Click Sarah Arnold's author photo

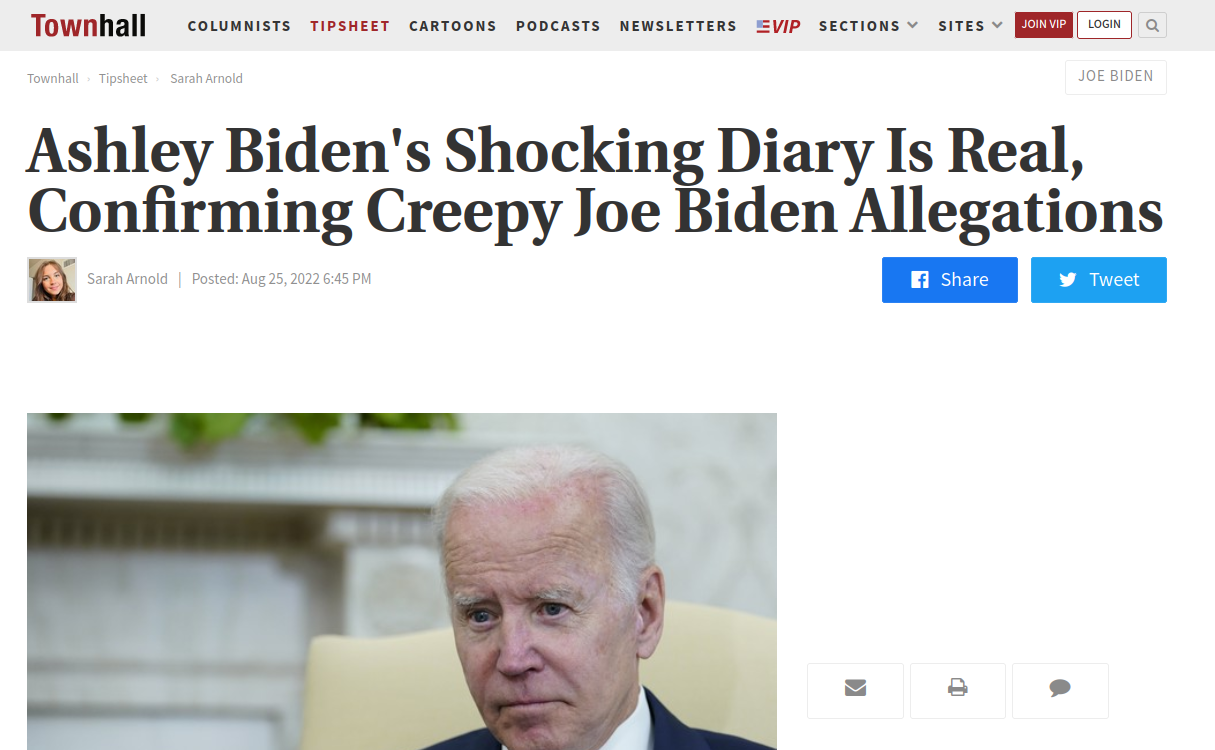point(52,280)
